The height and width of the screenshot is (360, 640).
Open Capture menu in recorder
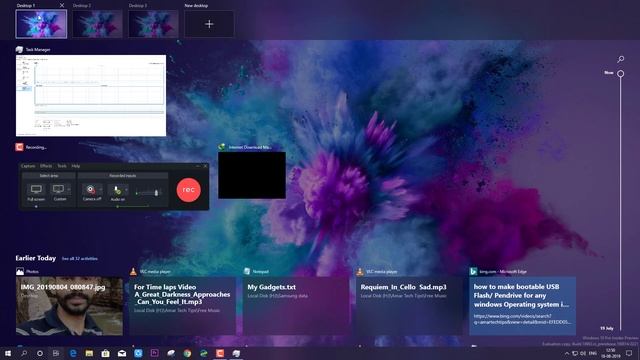[28, 166]
